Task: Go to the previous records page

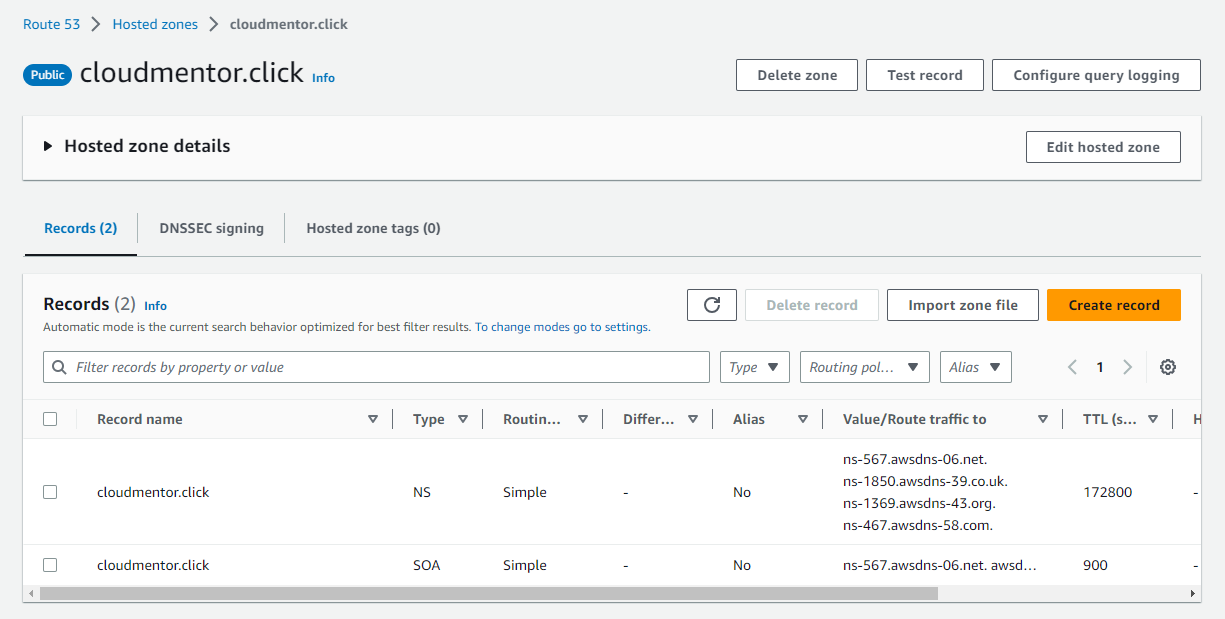Action: click(x=1072, y=367)
